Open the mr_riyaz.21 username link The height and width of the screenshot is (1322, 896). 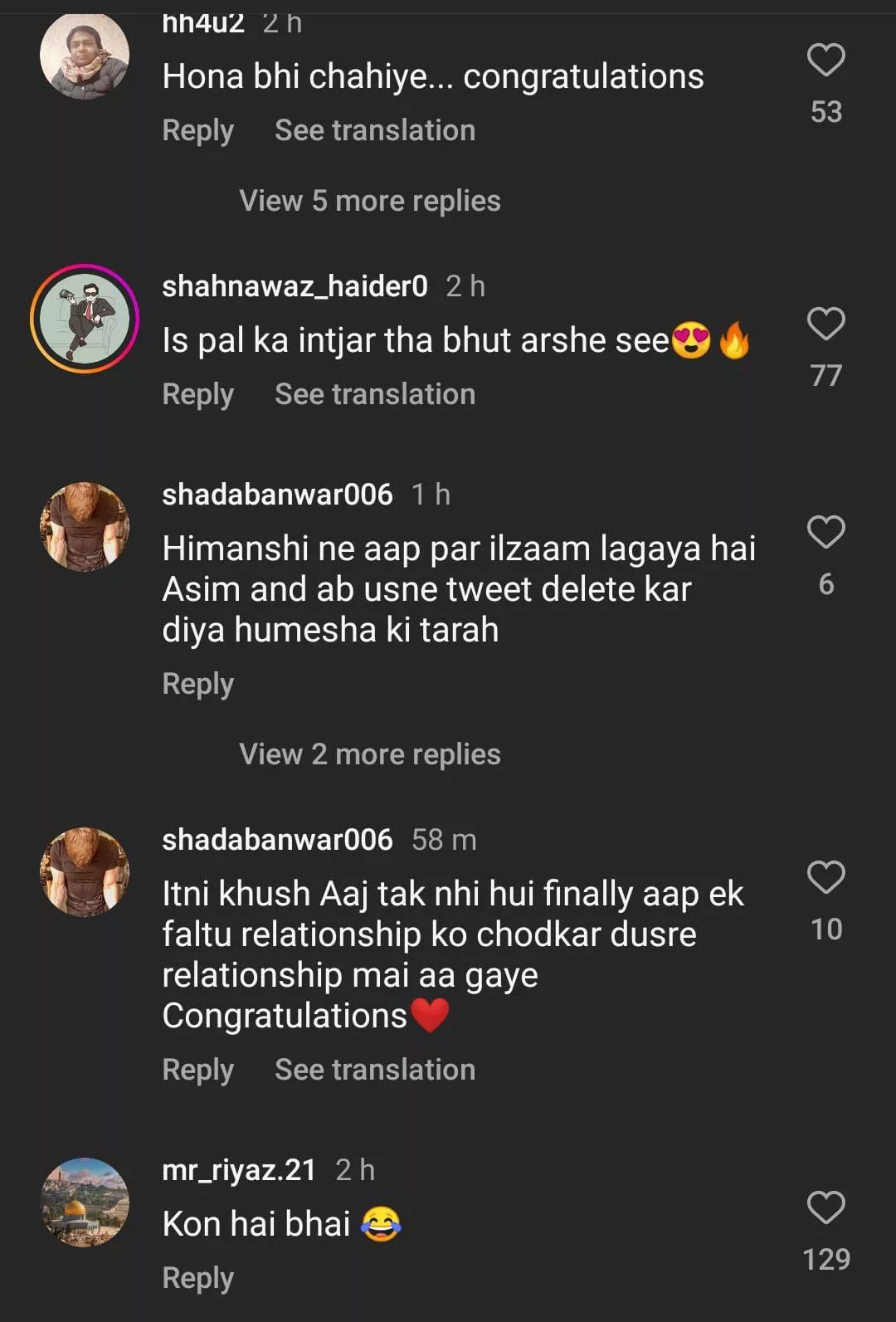tap(239, 1170)
